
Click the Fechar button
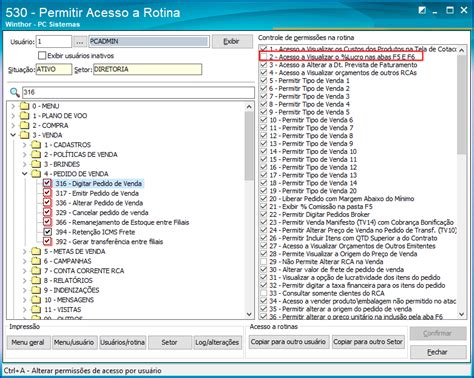click(438, 352)
